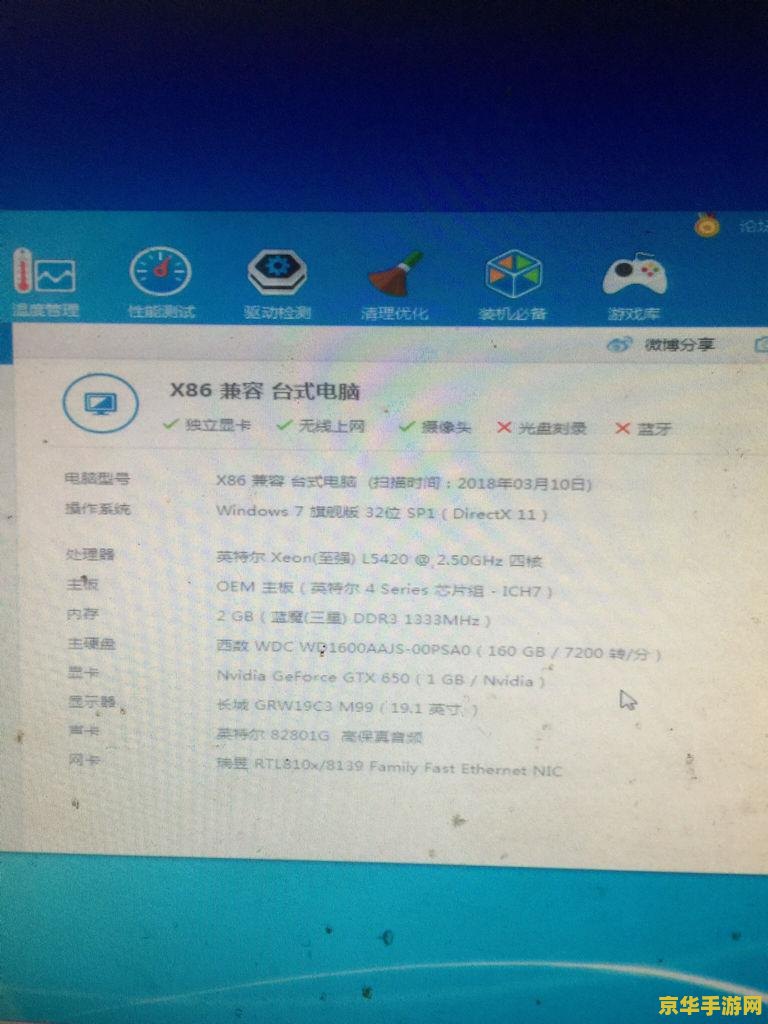Select the '英特尔 82801G 高保真音频' value
Viewport: 768px width, 1024px height.
319,737
